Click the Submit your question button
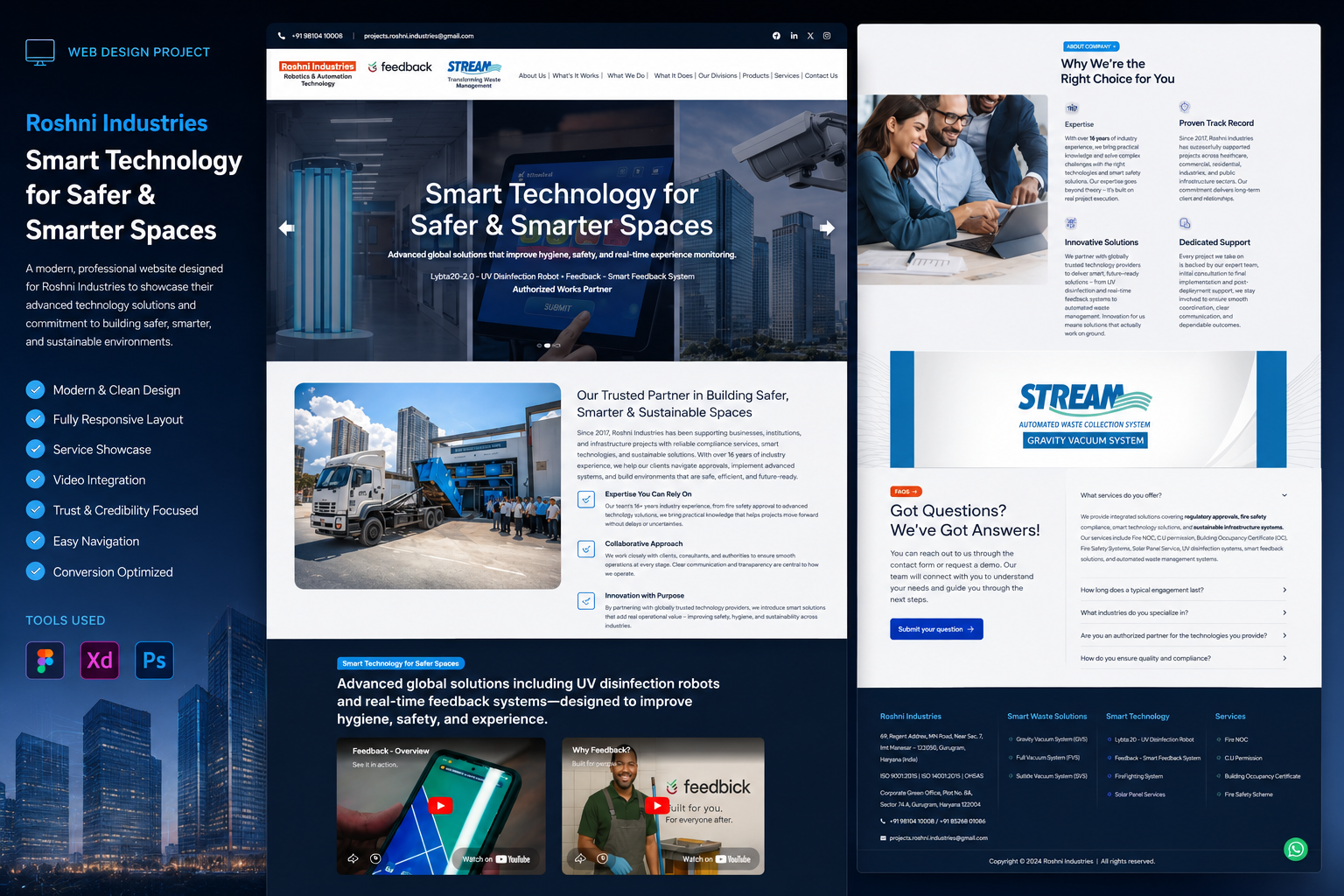Image resolution: width=1344 pixels, height=896 pixels. point(936,629)
